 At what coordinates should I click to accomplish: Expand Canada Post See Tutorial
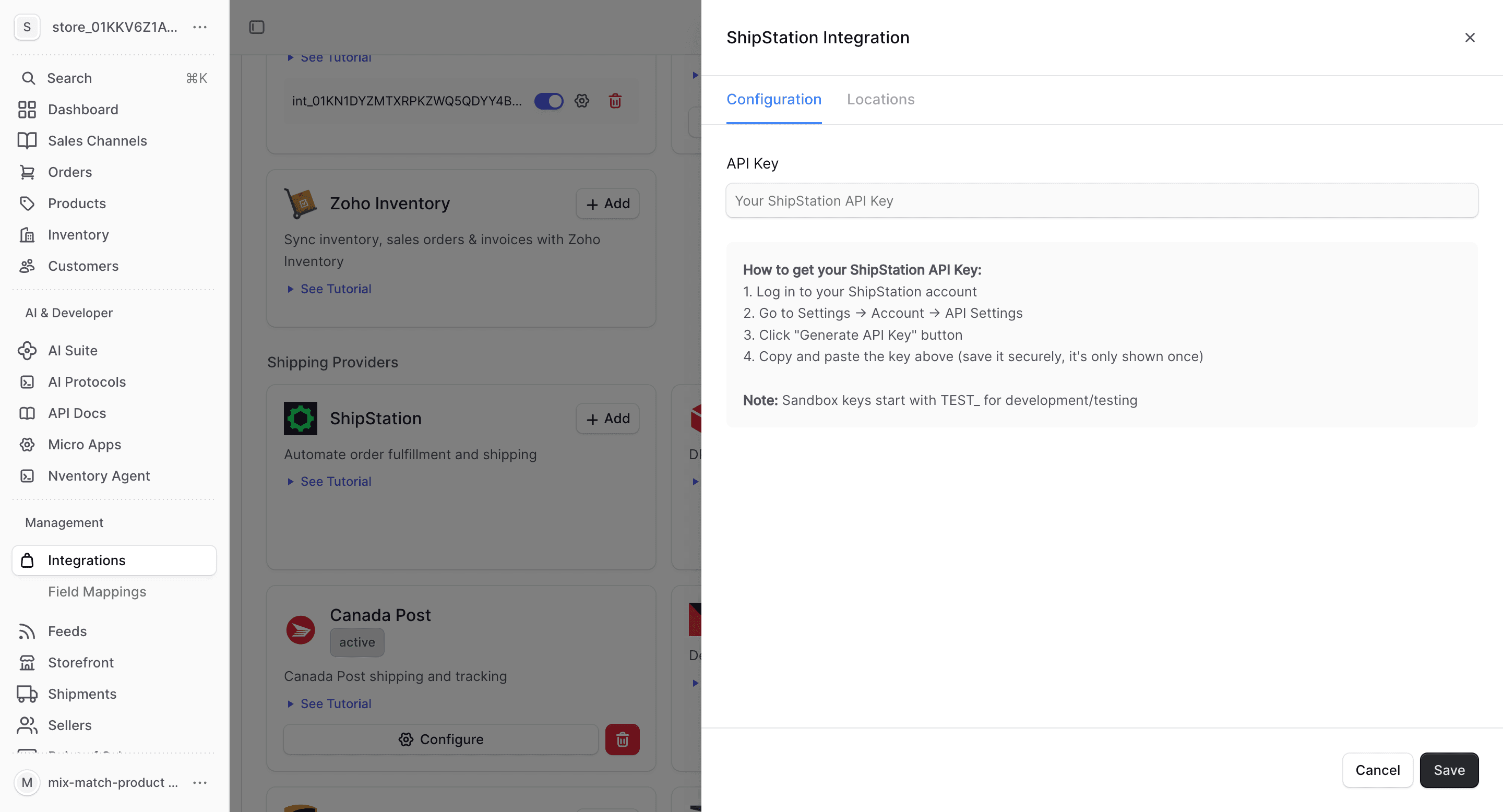tap(330, 703)
